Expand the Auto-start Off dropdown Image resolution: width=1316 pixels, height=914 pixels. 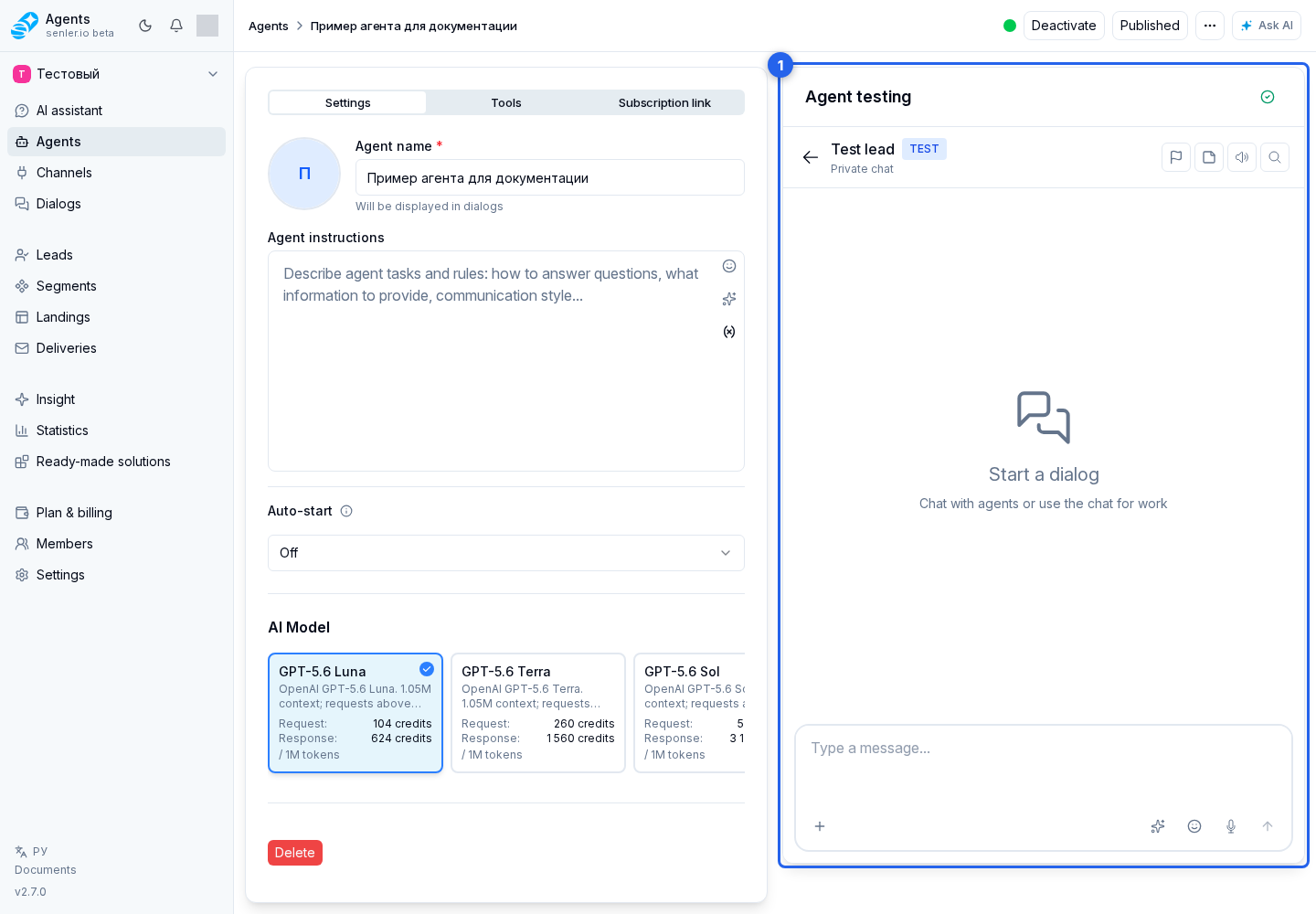tap(506, 553)
